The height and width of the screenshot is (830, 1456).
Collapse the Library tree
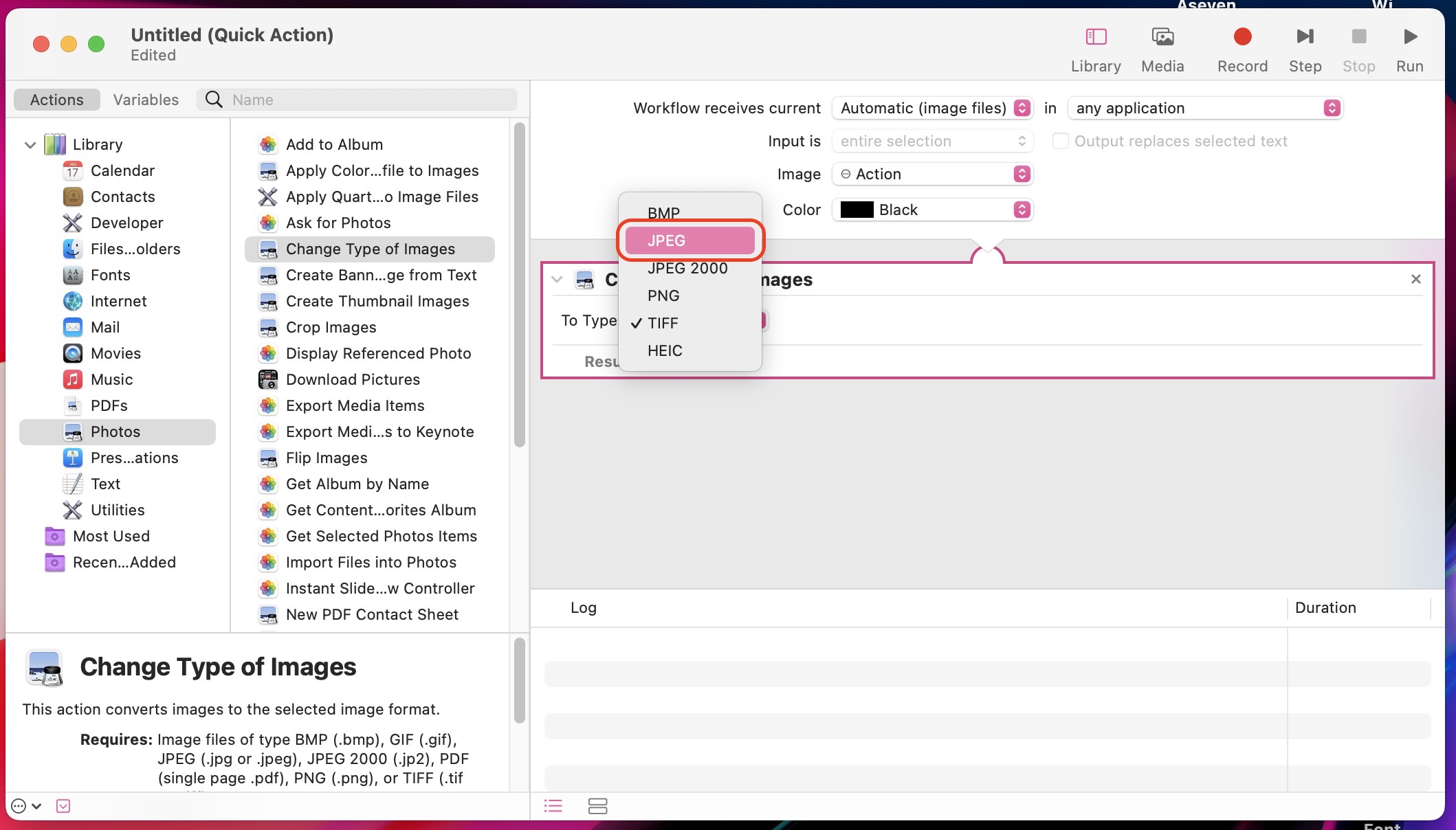click(x=30, y=145)
